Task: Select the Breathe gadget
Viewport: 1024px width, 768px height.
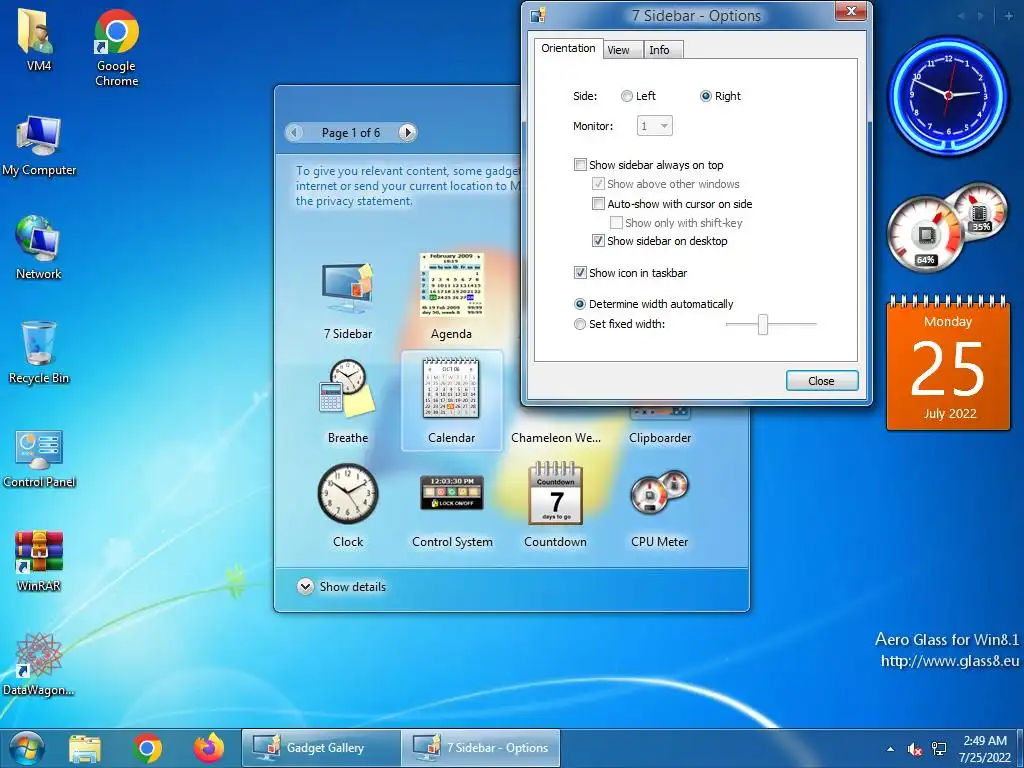Action: pyautogui.click(x=347, y=401)
